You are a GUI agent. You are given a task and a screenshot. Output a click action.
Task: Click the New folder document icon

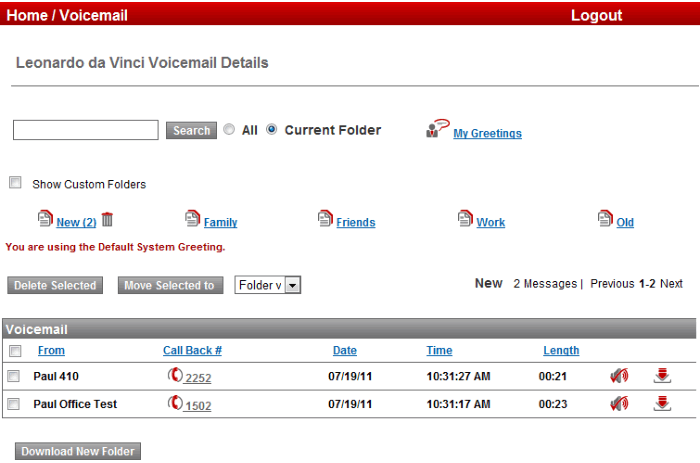click(45, 218)
